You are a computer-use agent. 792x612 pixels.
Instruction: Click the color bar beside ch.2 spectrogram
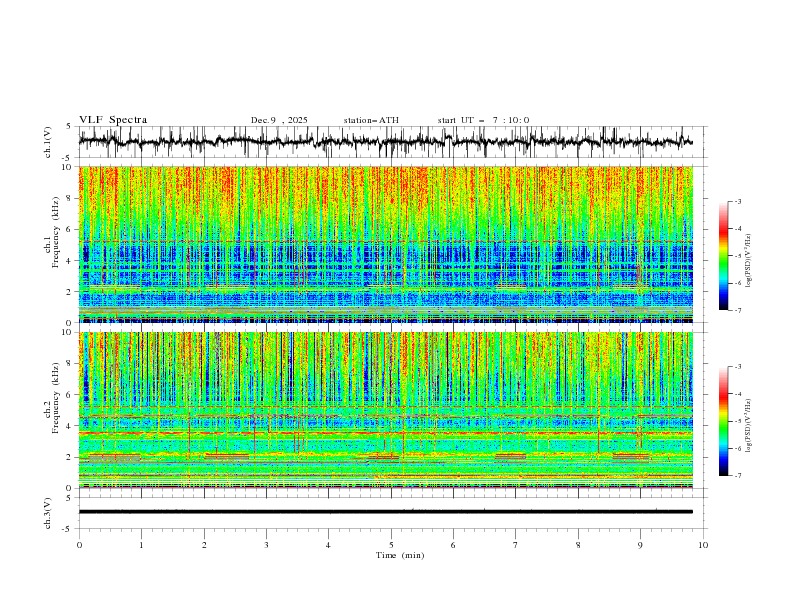point(724,421)
